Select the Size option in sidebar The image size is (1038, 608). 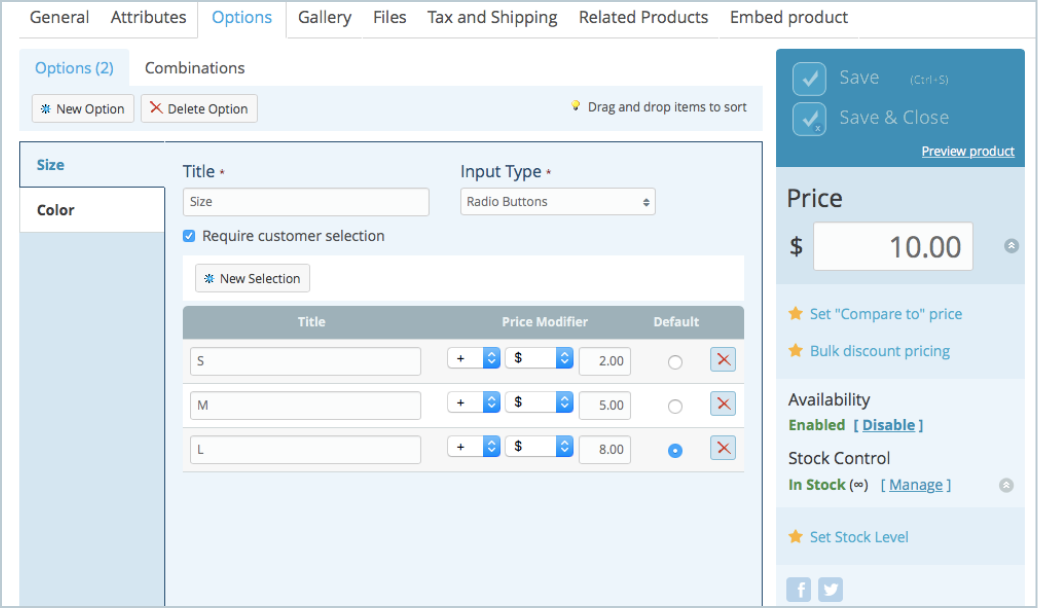(x=92, y=165)
